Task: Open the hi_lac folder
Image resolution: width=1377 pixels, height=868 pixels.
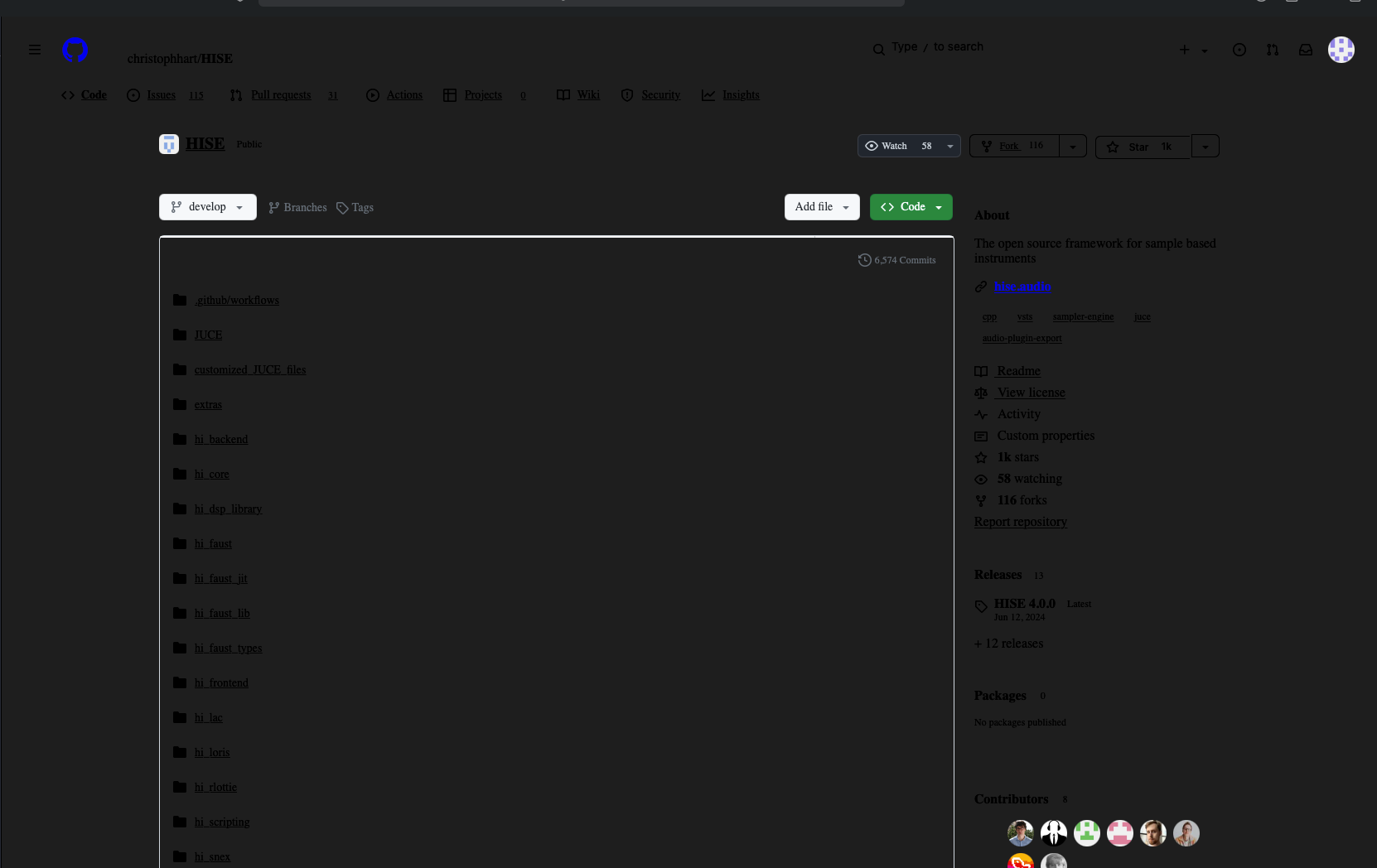Action: pyautogui.click(x=209, y=717)
